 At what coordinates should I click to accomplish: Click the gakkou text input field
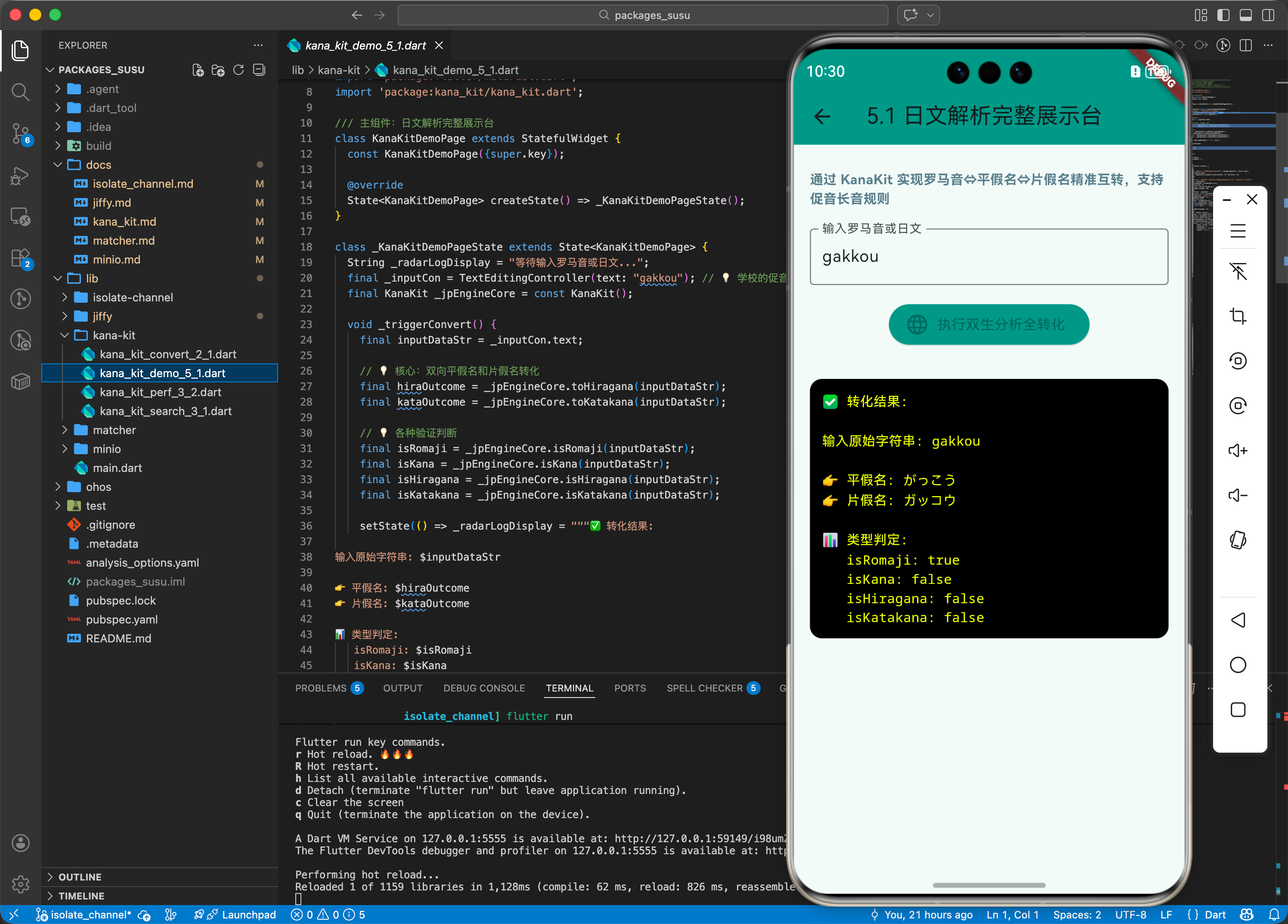pyautogui.click(x=988, y=257)
